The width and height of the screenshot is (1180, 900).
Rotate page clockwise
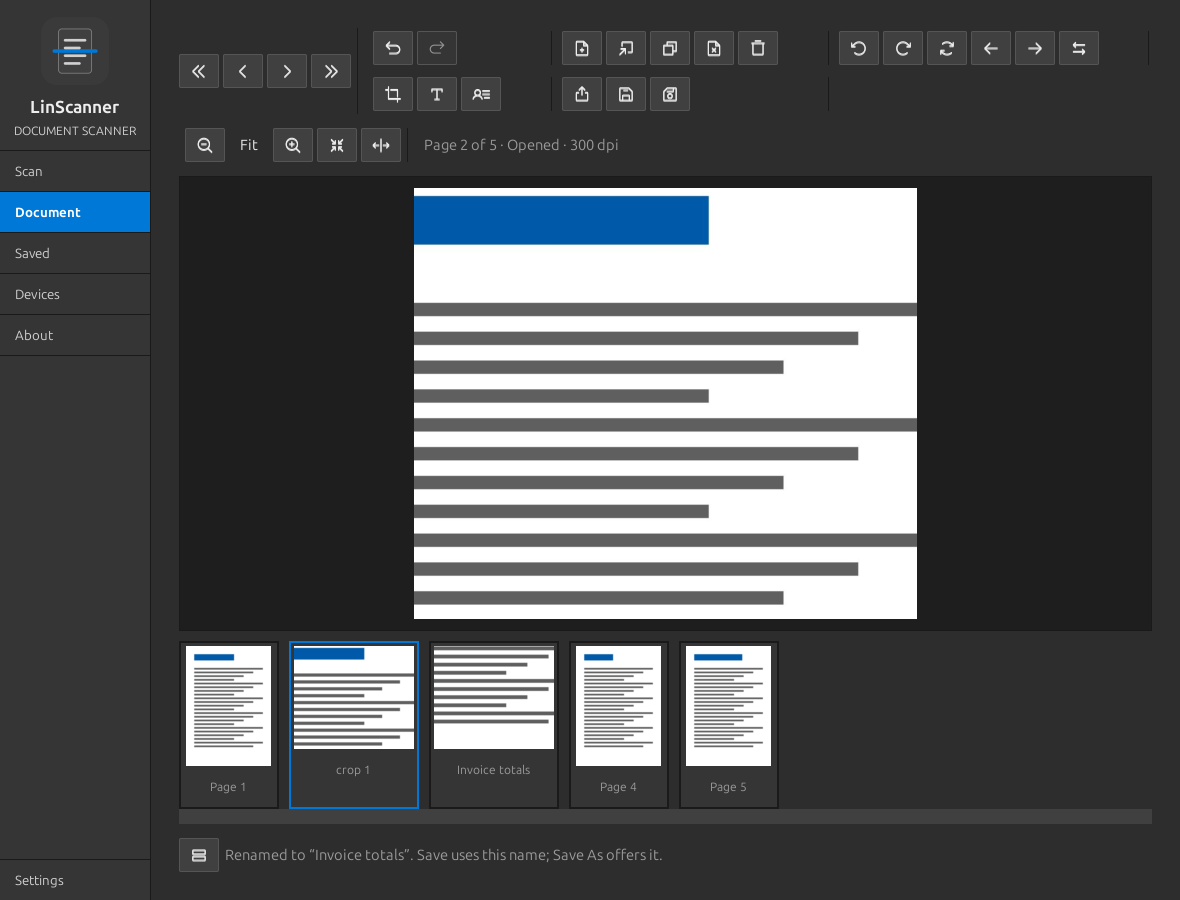[903, 48]
